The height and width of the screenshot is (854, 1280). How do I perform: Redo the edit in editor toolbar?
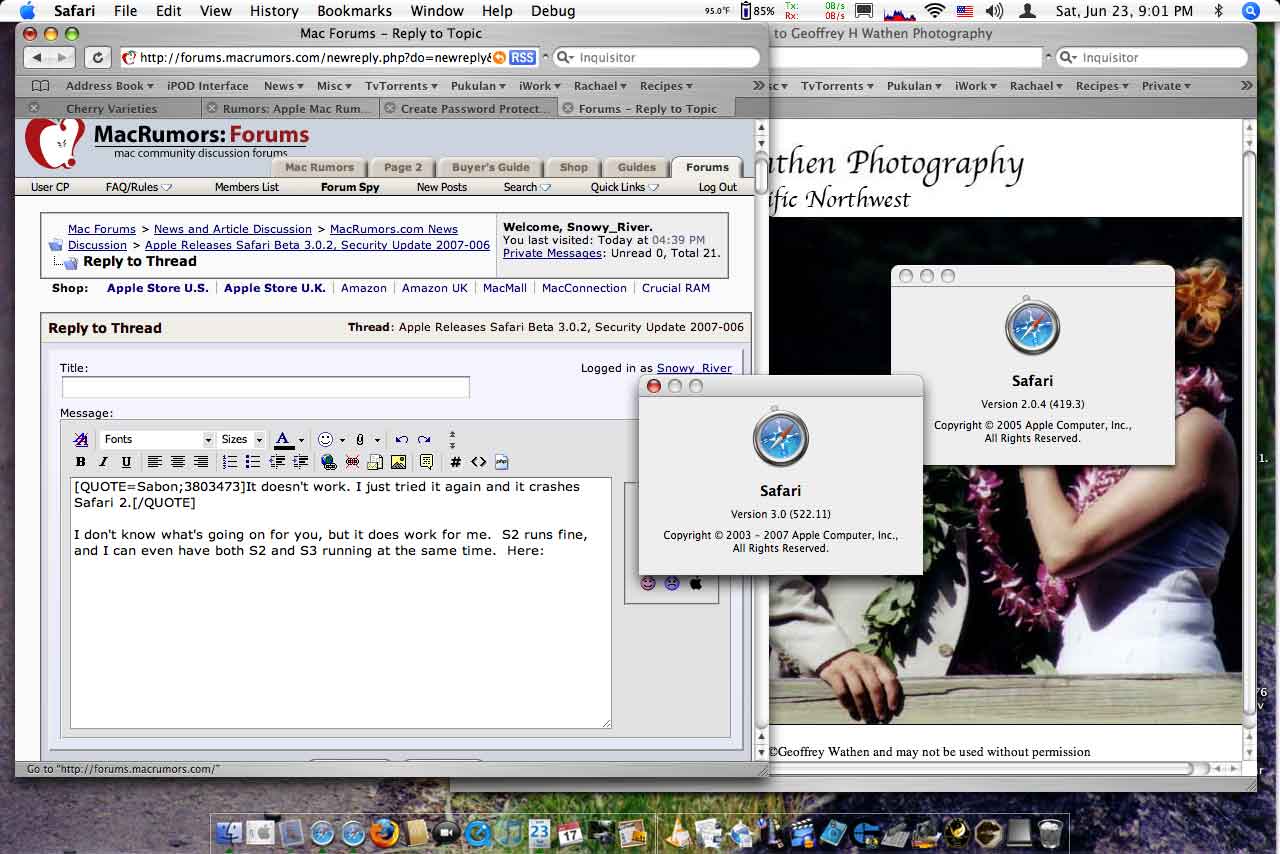point(424,439)
